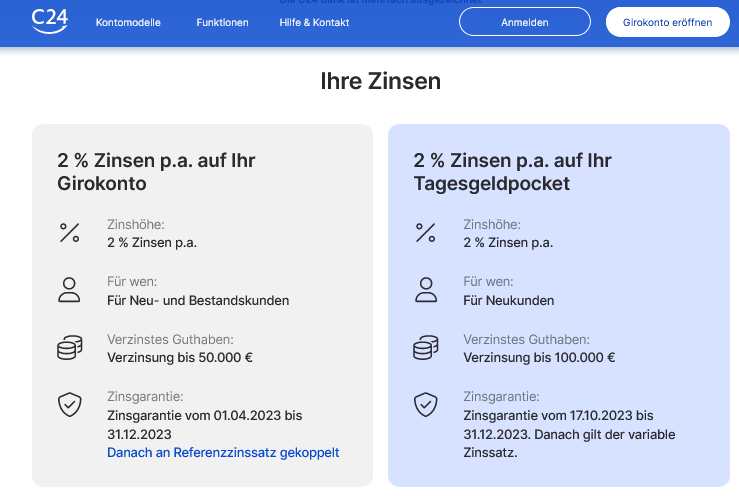739x496 pixels.
Task: Open the Kontomodelle menu
Action: click(128, 23)
